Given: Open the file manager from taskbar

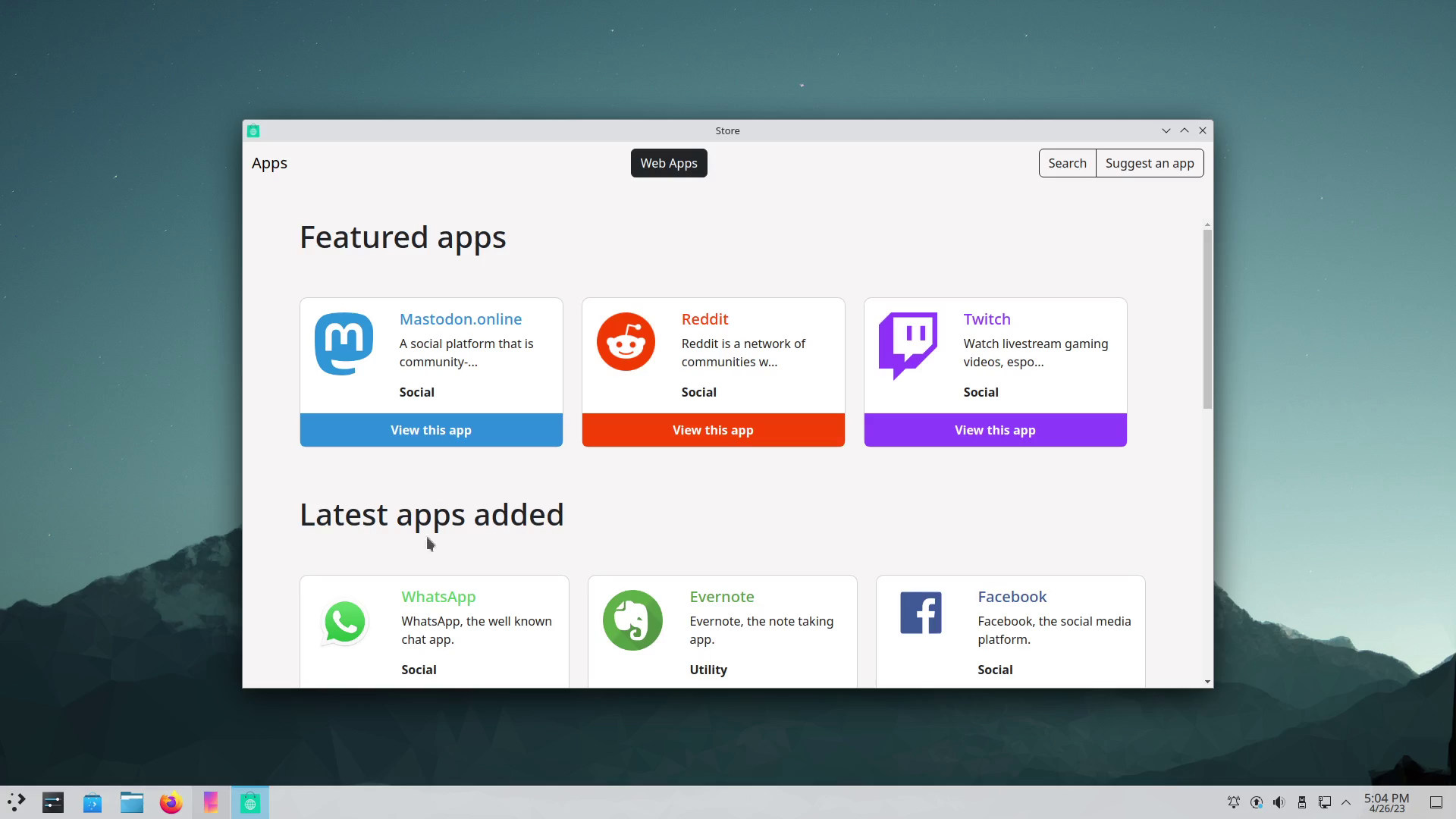Looking at the screenshot, I should tap(132, 802).
